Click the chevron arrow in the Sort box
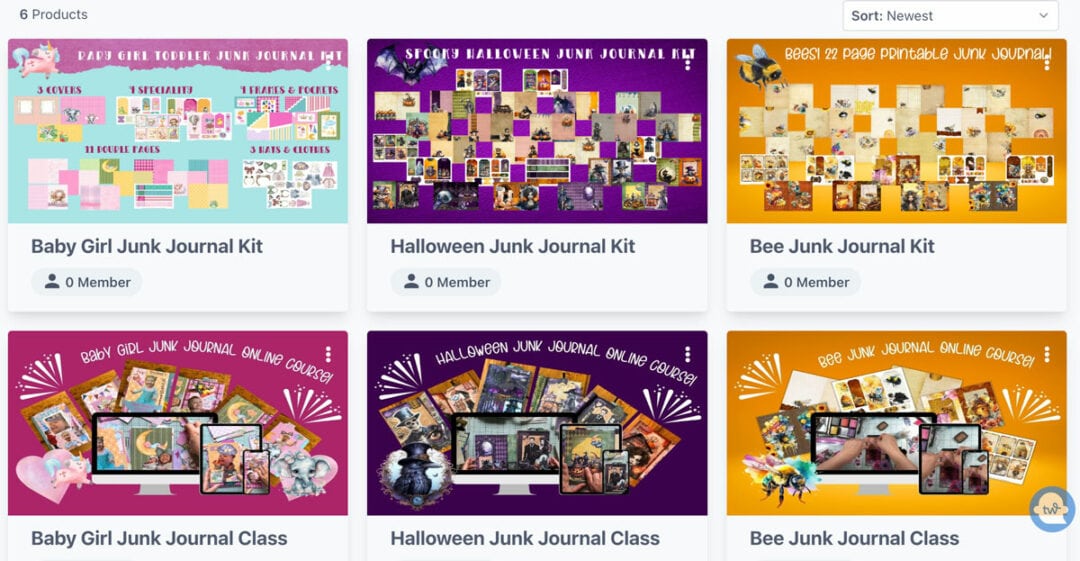 click(1043, 15)
